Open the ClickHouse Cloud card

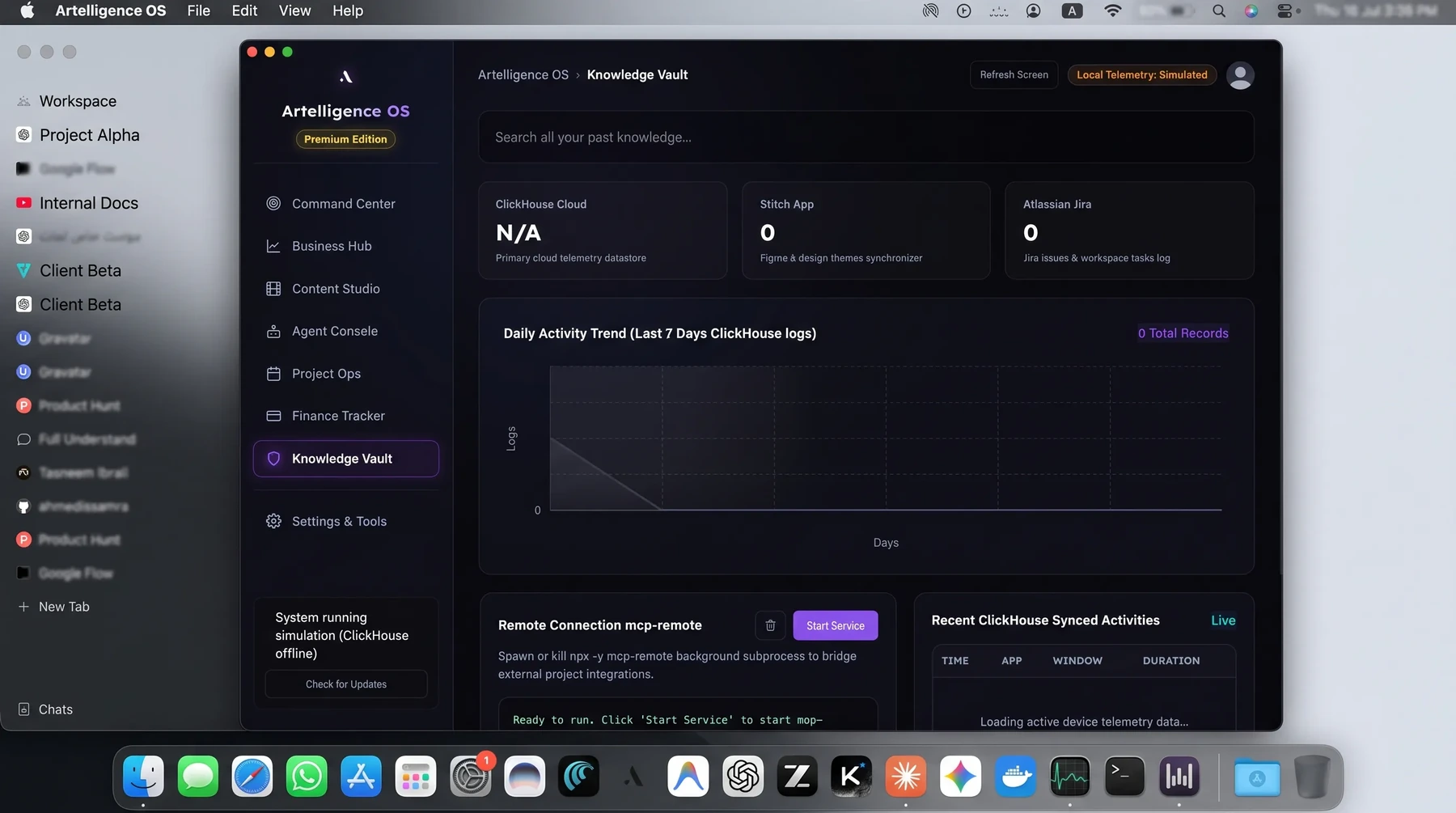coord(603,231)
